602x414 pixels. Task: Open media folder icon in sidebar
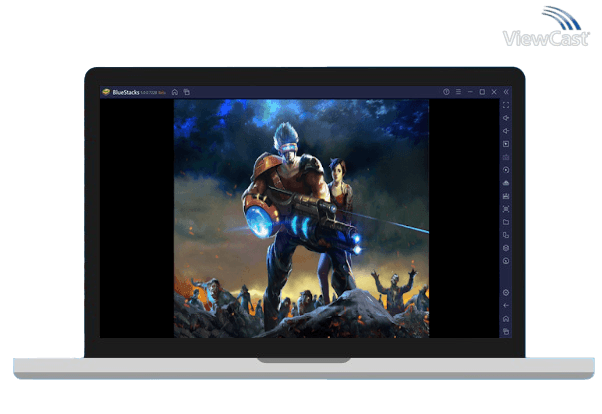(x=506, y=222)
